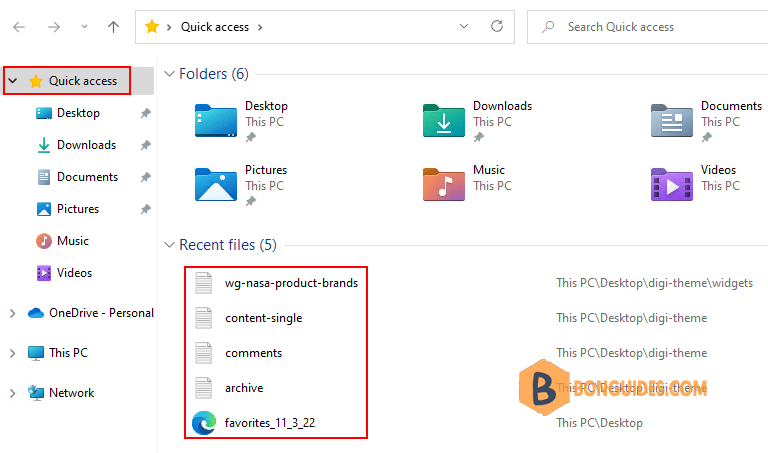Expand the Network tree node
Screen dimensions: 768x453
click(12, 393)
